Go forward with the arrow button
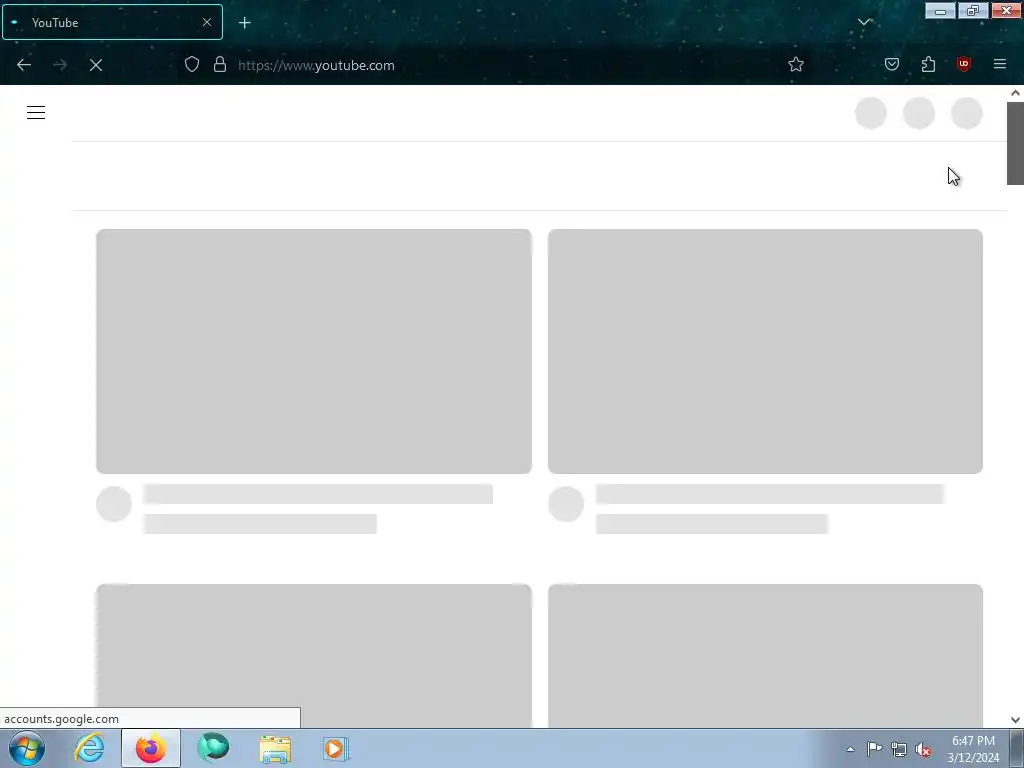Screen dimensions: 1024x768 pos(60,65)
